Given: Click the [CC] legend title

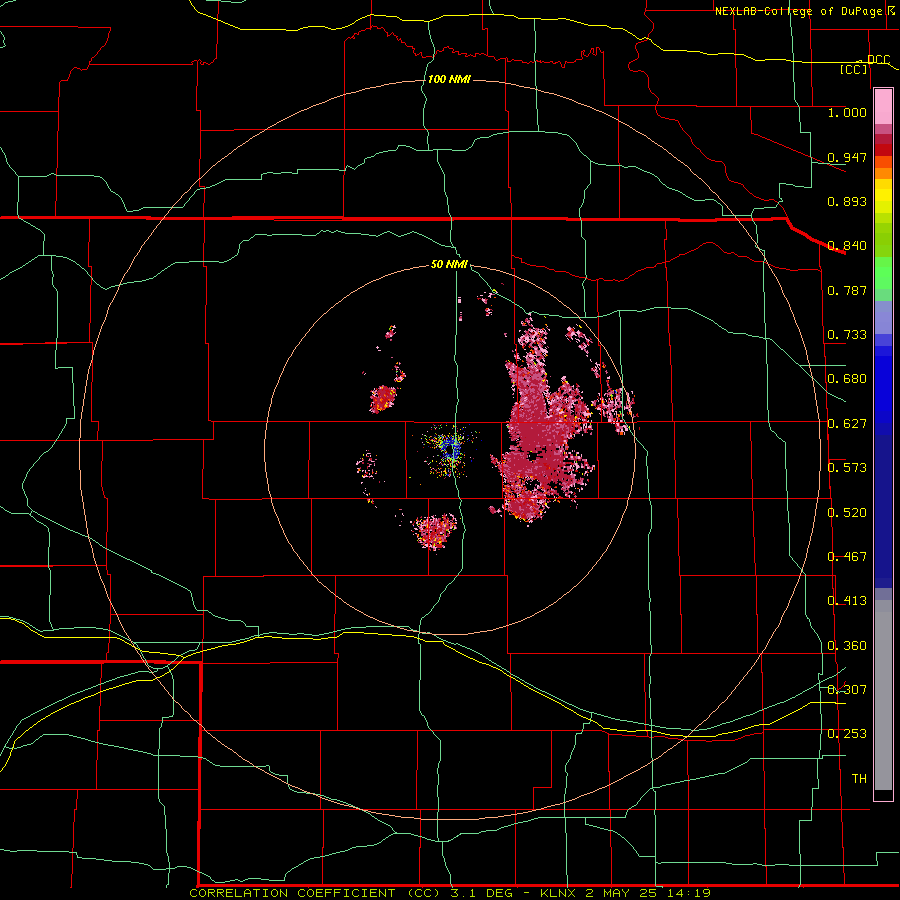Looking at the screenshot, I should [x=854, y=69].
